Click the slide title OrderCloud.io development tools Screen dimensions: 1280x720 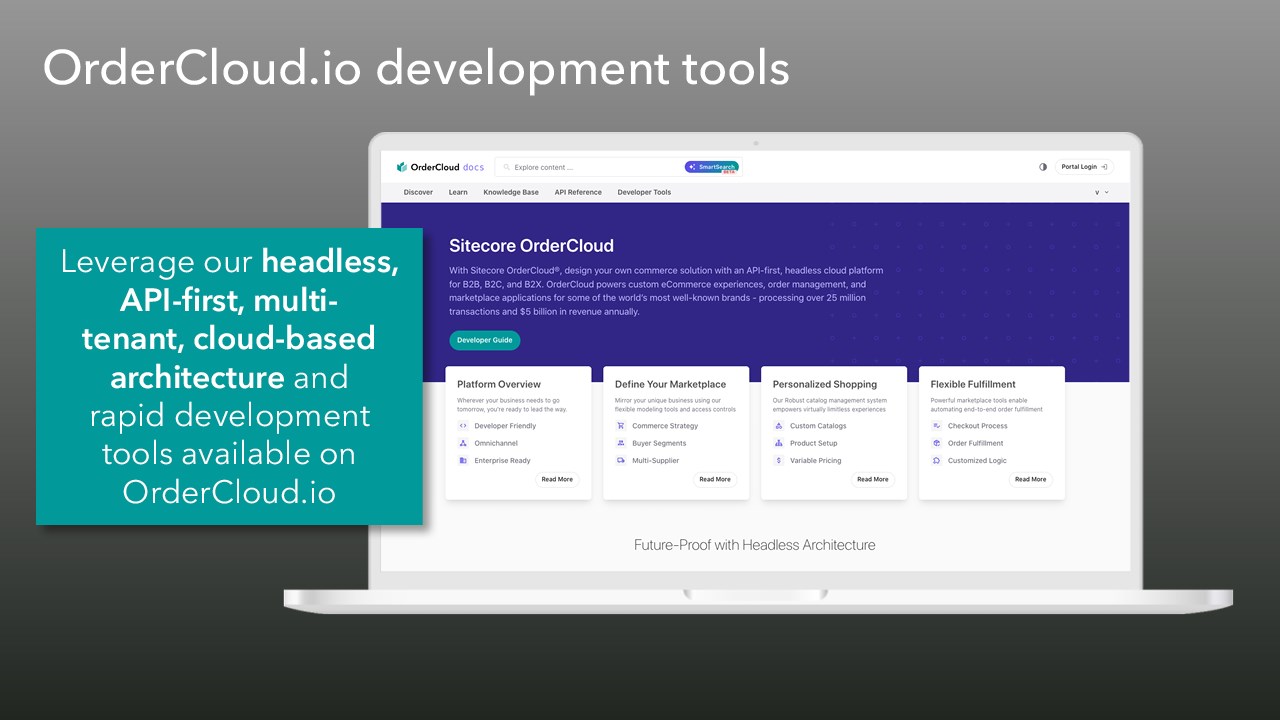pos(416,69)
